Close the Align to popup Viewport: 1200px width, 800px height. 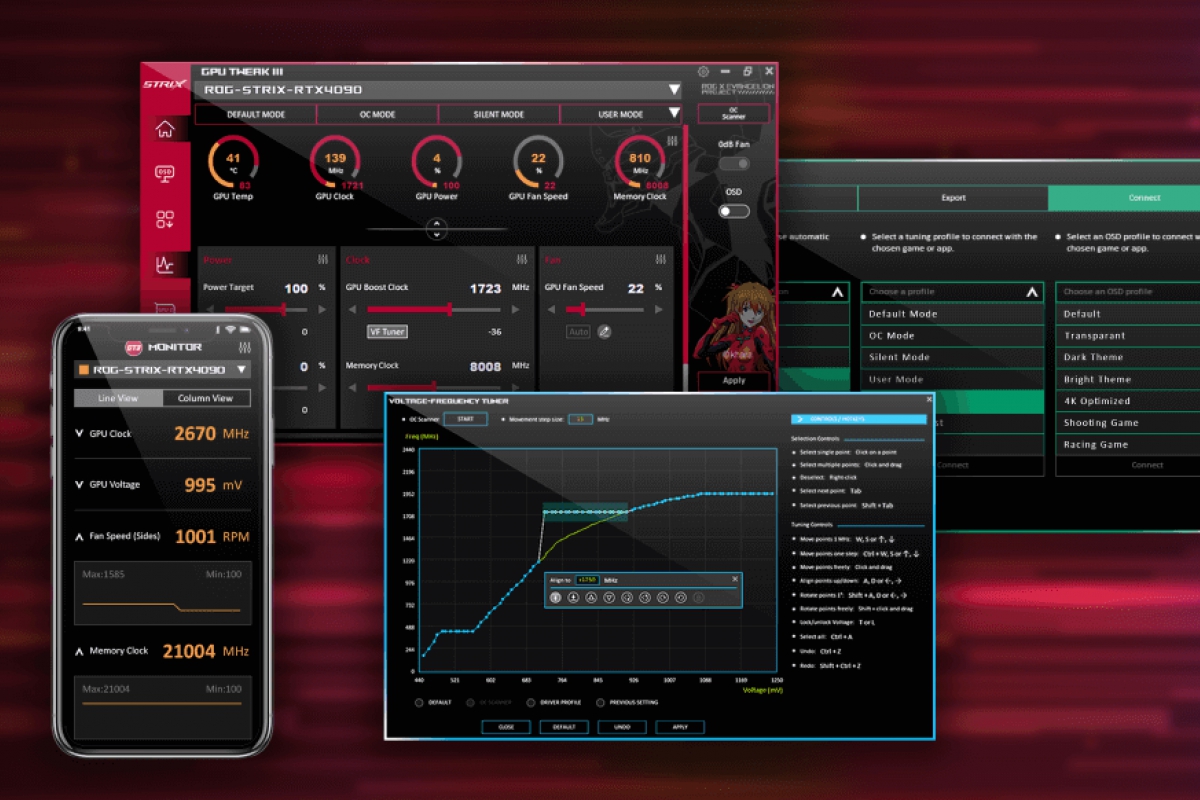[x=735, y=579]
